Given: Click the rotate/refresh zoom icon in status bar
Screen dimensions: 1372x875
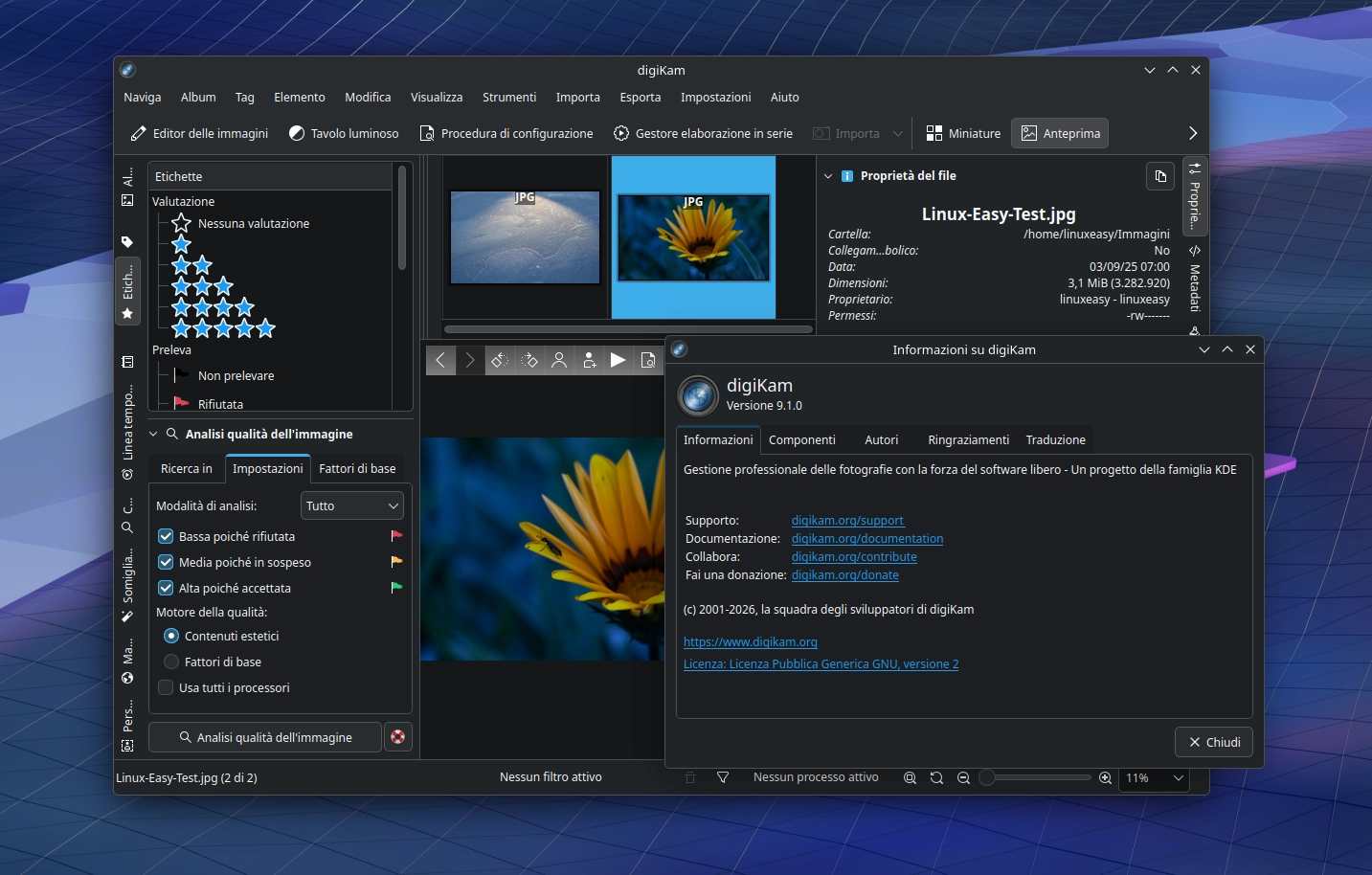Looking at the screenshot, I should (x=936, y=777).
